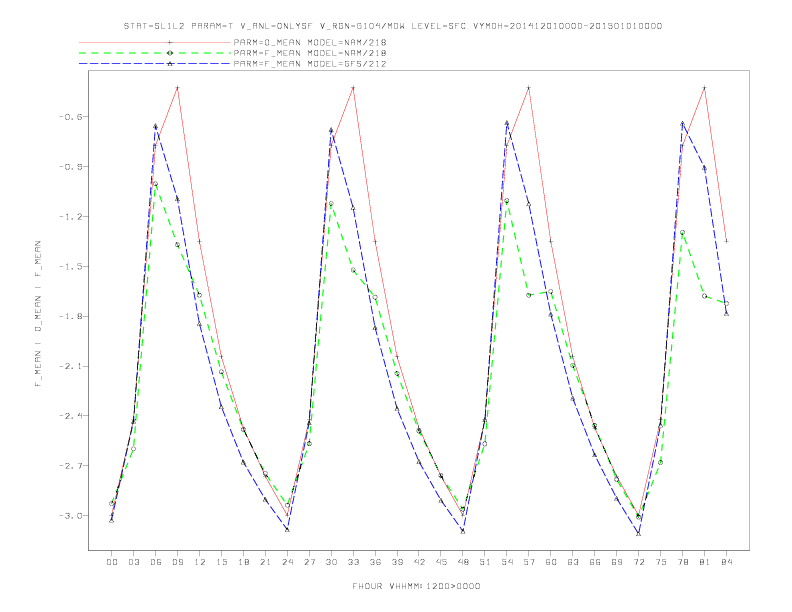The width and height of the screenshot is (792, 612).
Task: Click x-axis forecast hour label 54
Action: (507, 562)
